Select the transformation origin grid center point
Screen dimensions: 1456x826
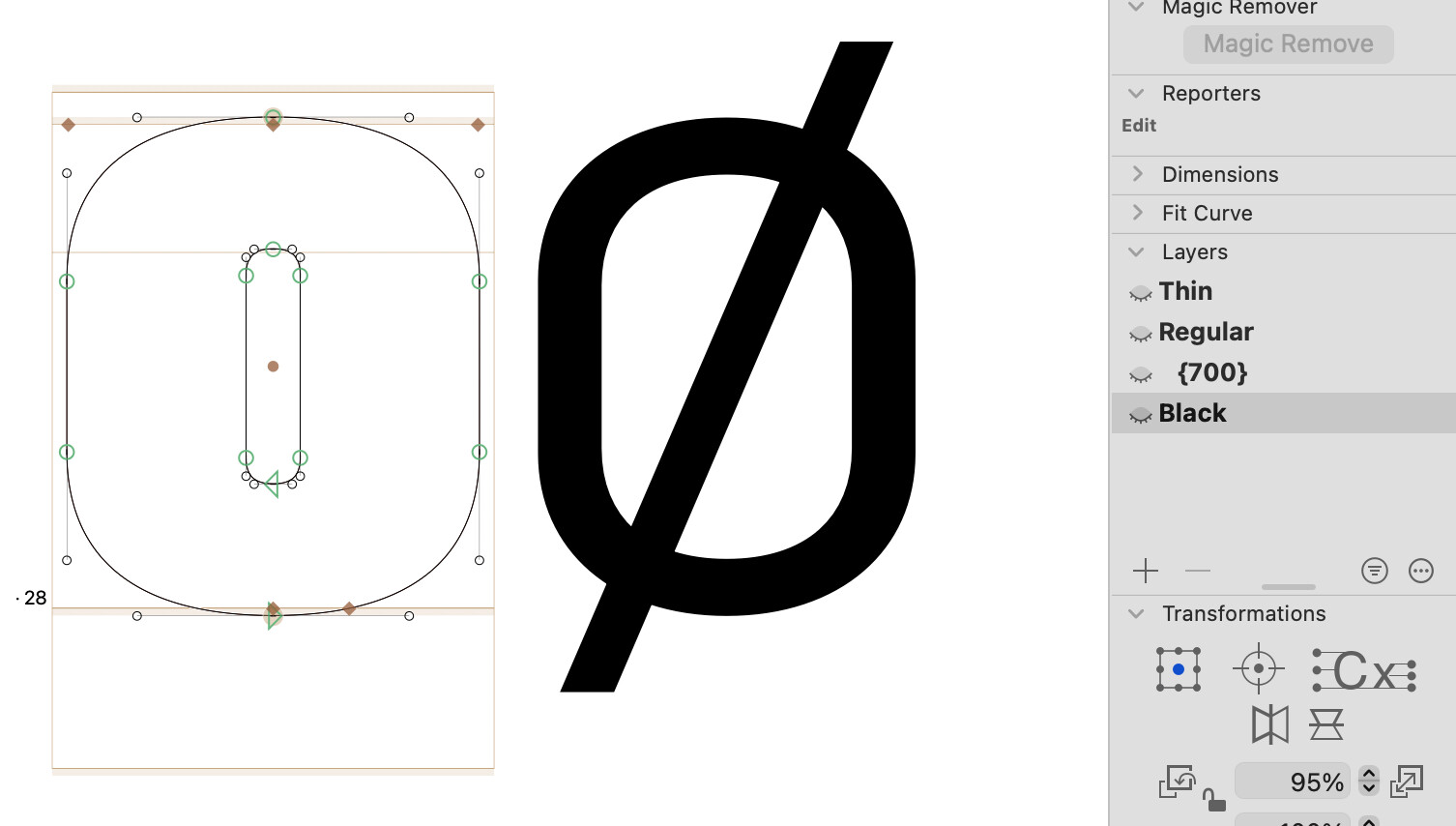click(1179, 669)
